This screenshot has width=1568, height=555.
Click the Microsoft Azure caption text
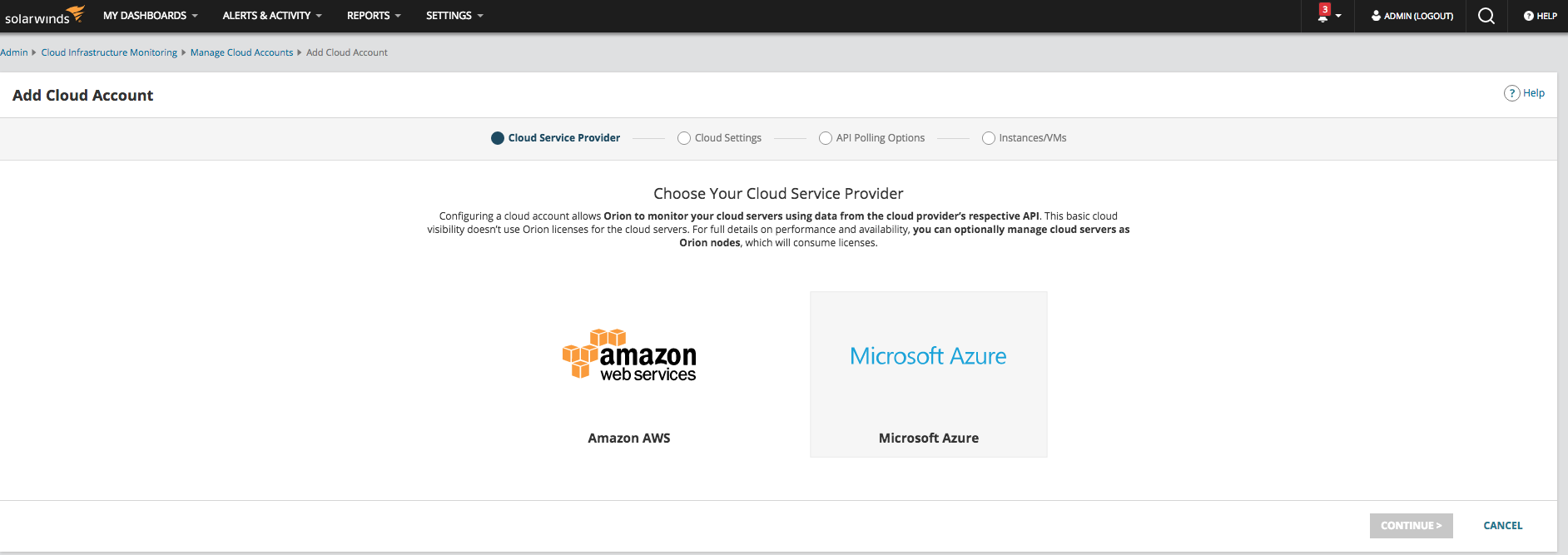click(x=928, y=438)
